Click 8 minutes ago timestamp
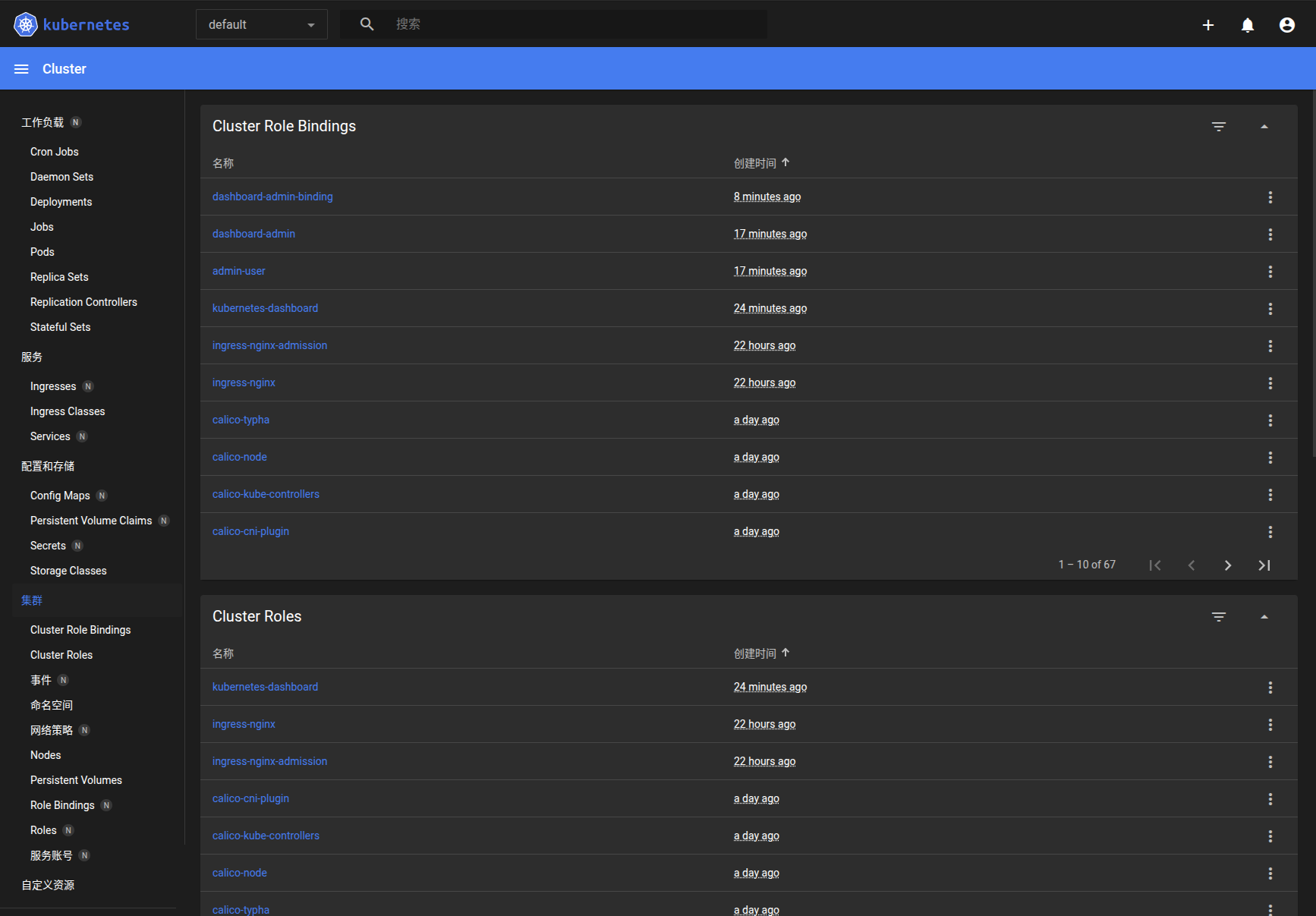 [x=767, y=197]
